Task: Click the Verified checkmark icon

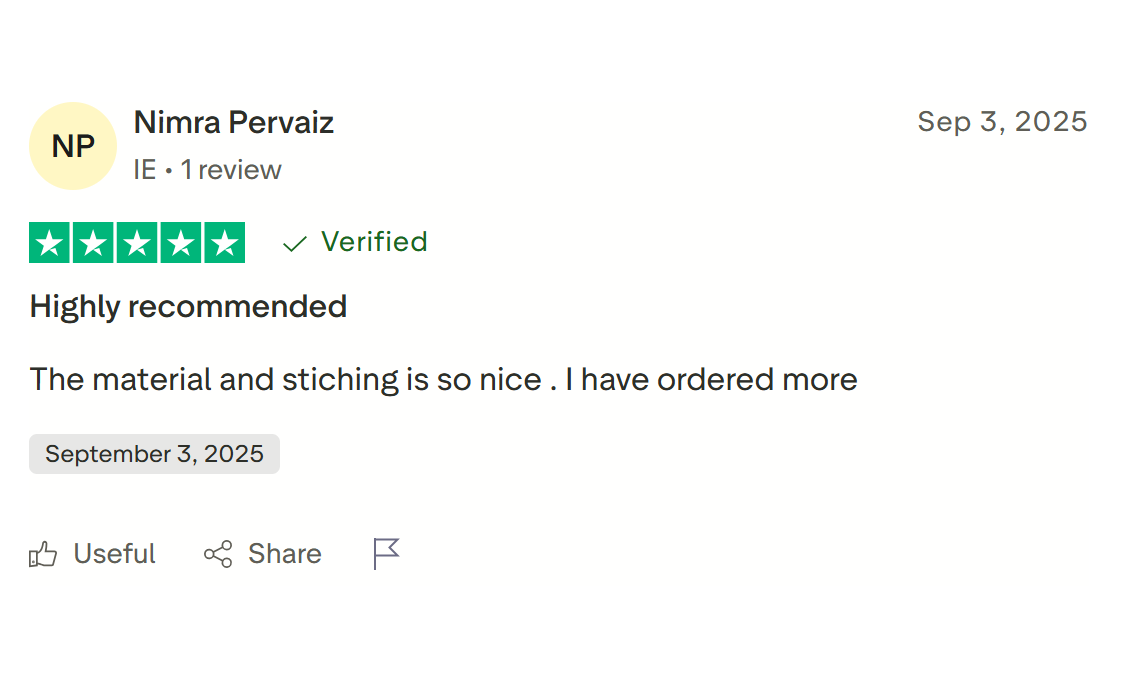Action: point(294,243)
